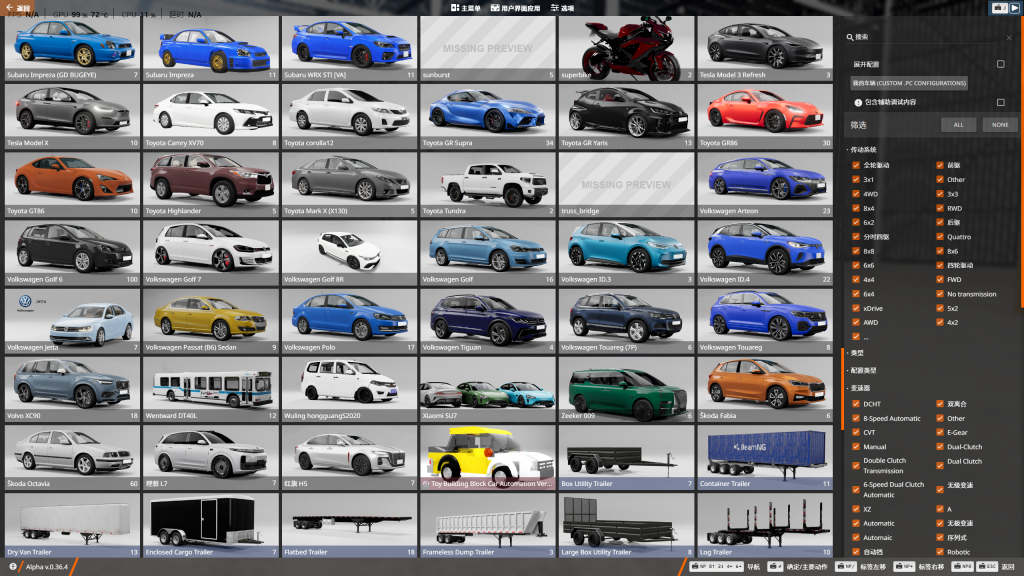Uncheck the E-Gear transmission filter

[940, 432]
